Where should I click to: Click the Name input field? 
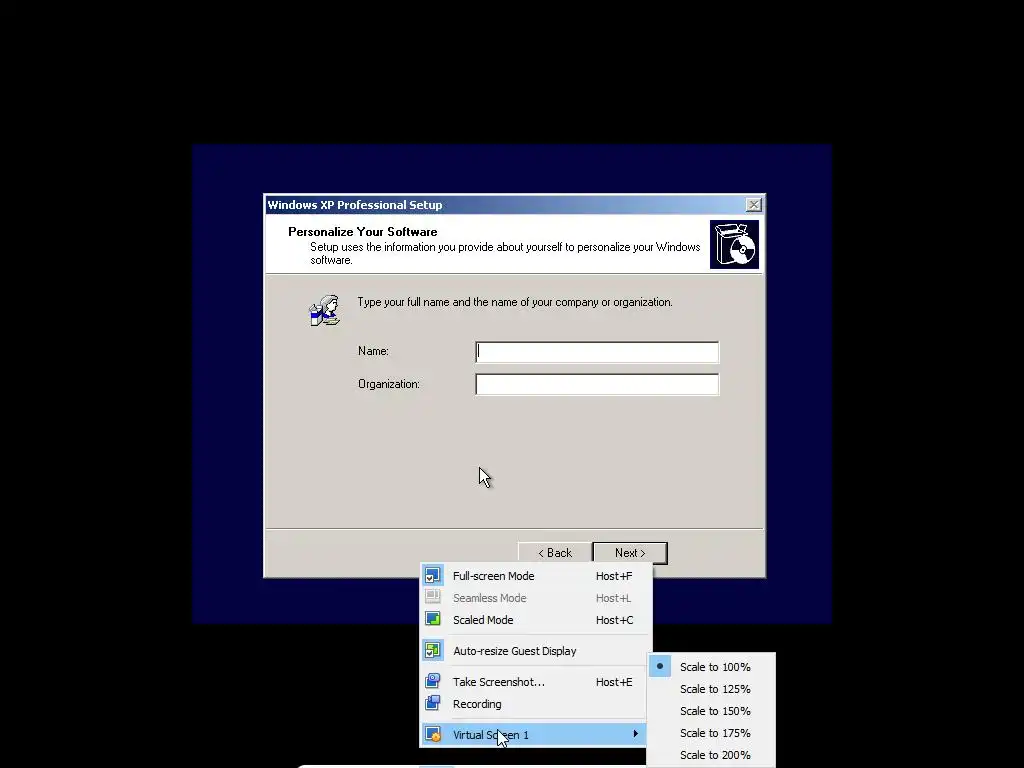tap(597, 352)
